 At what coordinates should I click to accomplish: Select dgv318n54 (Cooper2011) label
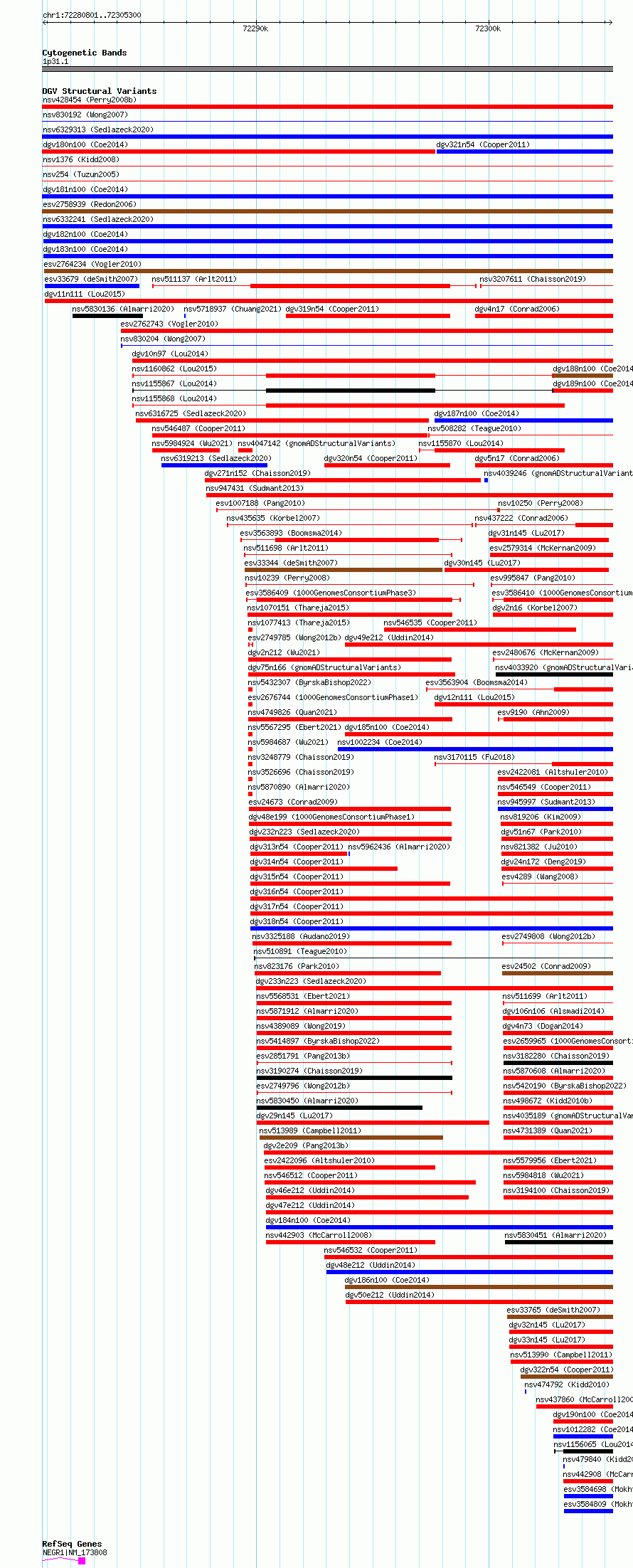click(x=297, y=922)
